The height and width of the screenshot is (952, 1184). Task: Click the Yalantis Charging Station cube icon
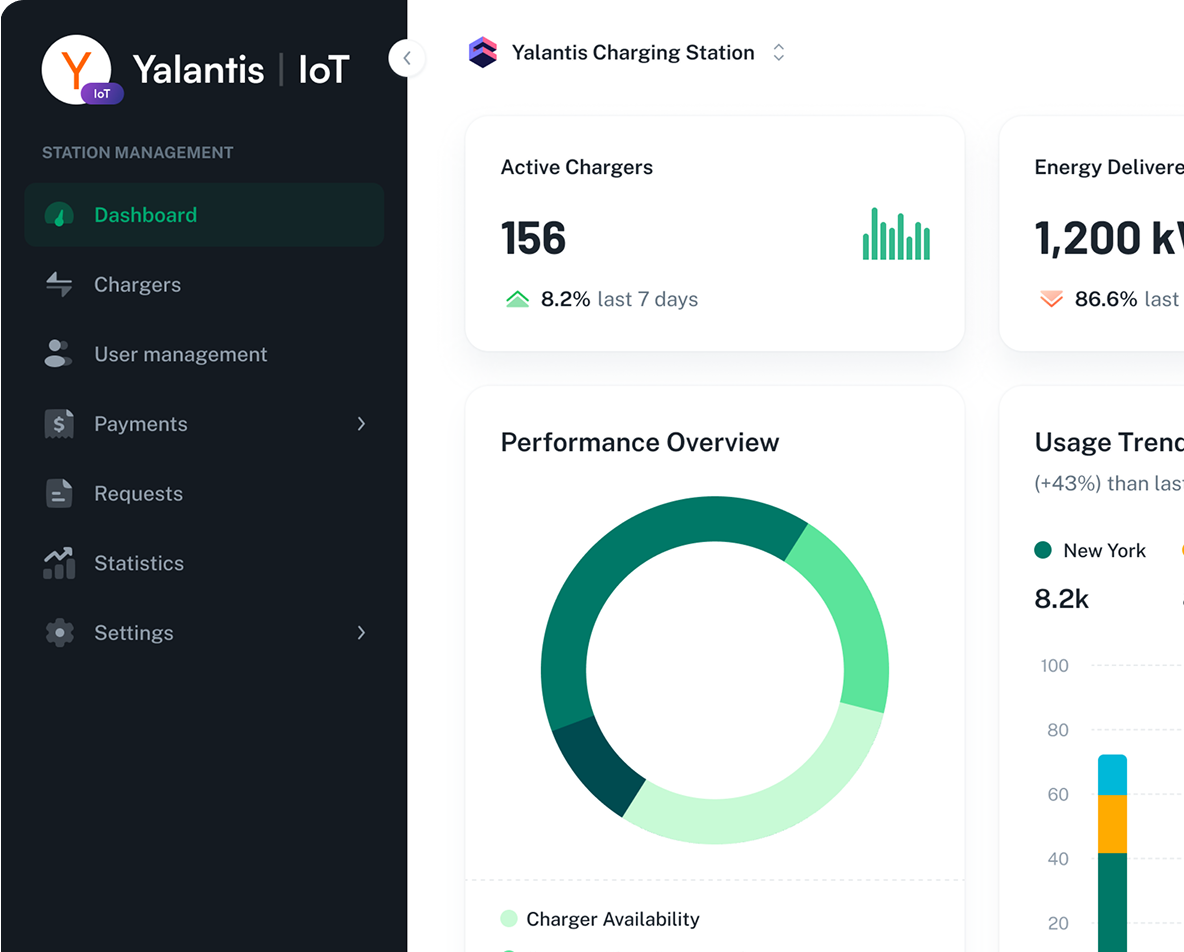483,53
